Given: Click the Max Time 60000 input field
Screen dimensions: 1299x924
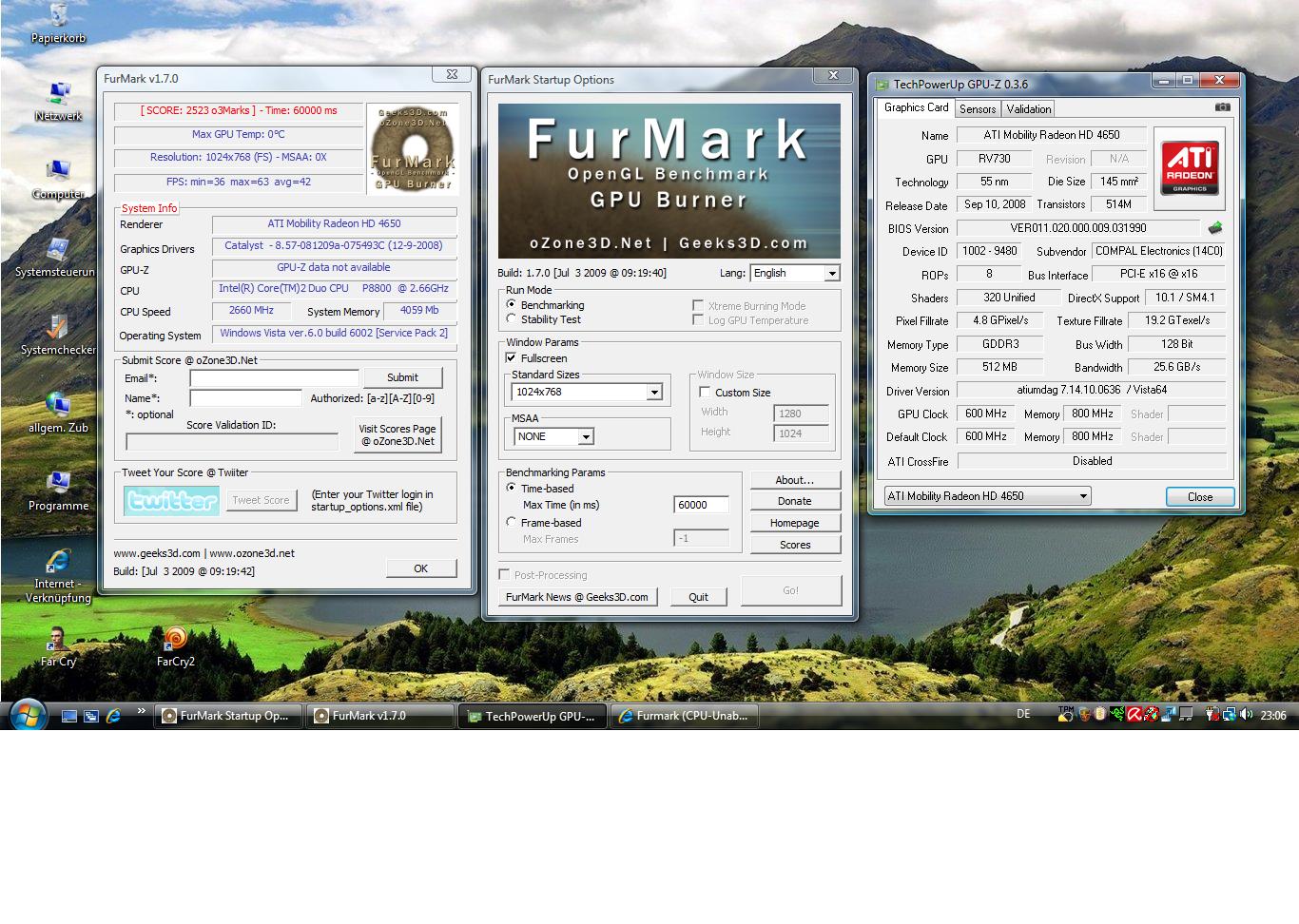Looking at the screenshot, I should tap(701, 505).
